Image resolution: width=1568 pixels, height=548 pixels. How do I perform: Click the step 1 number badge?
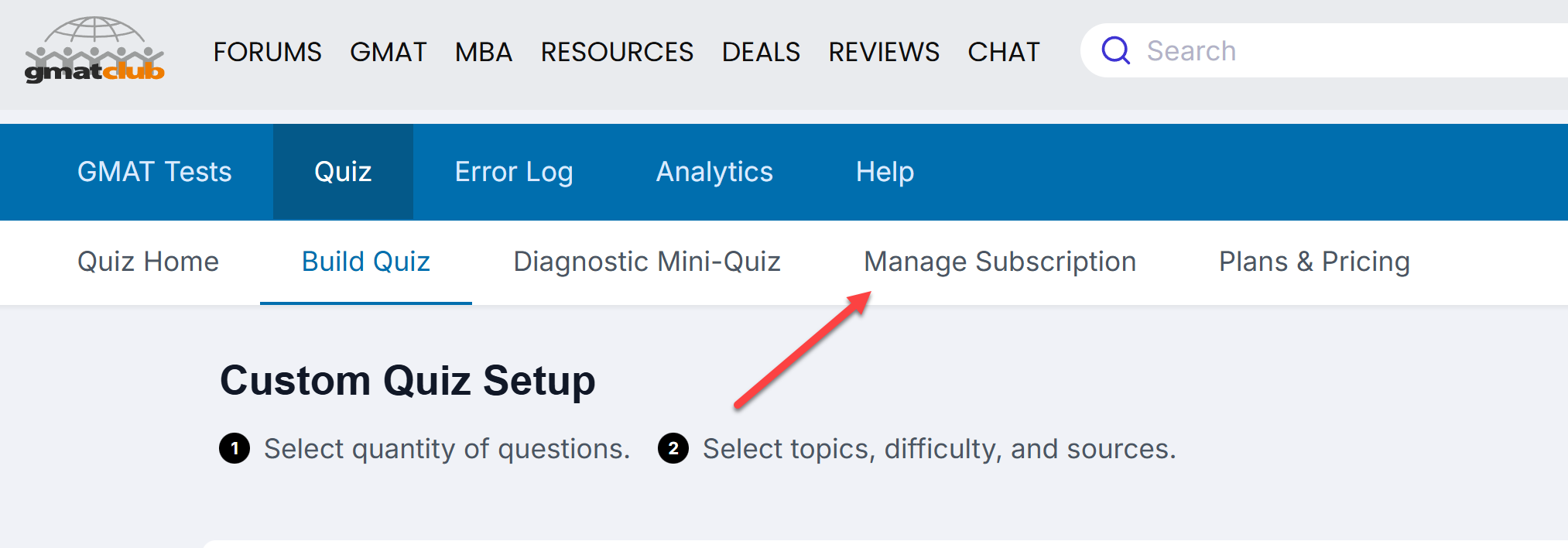(235, 448)
